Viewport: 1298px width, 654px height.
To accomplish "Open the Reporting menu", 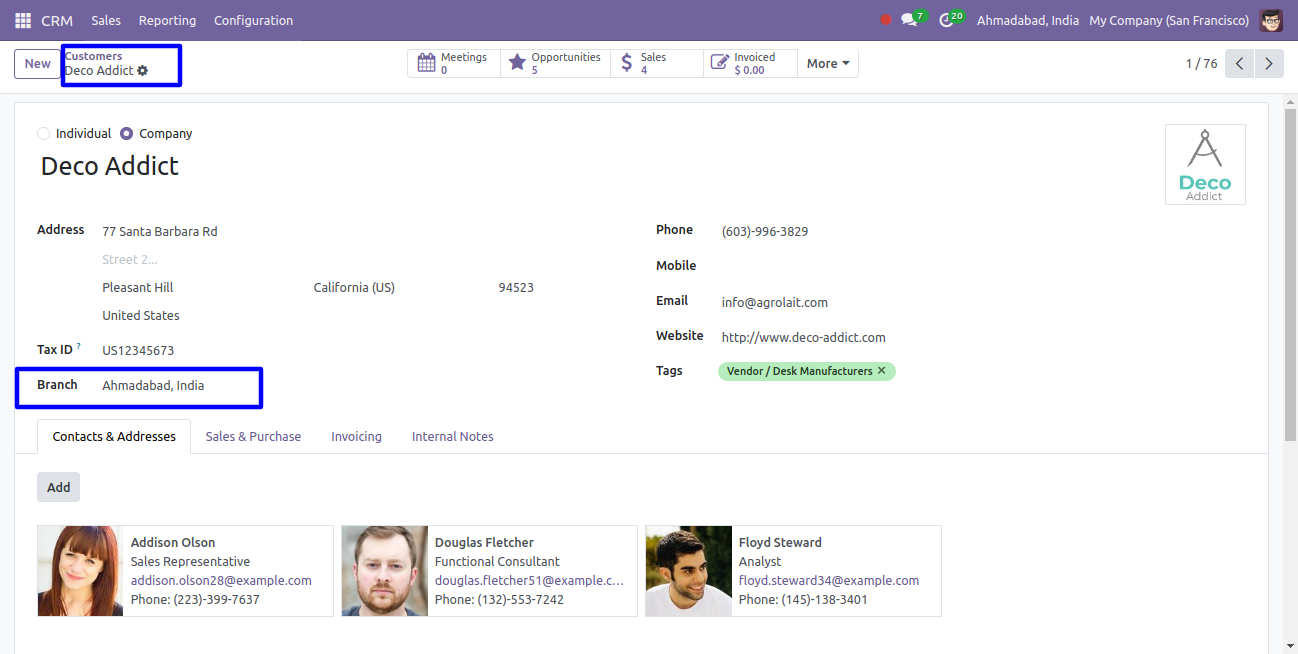I will pos(167,20).
